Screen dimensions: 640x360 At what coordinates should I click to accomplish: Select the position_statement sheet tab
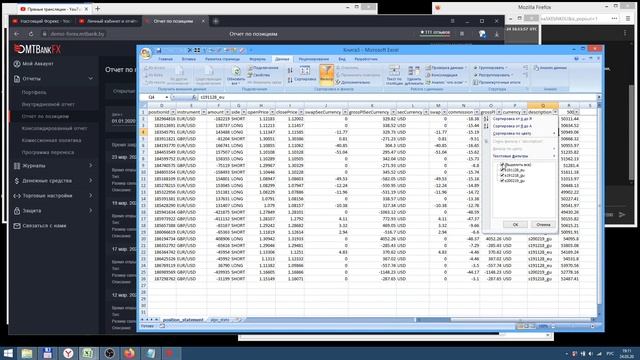click(x=182, y=320)
